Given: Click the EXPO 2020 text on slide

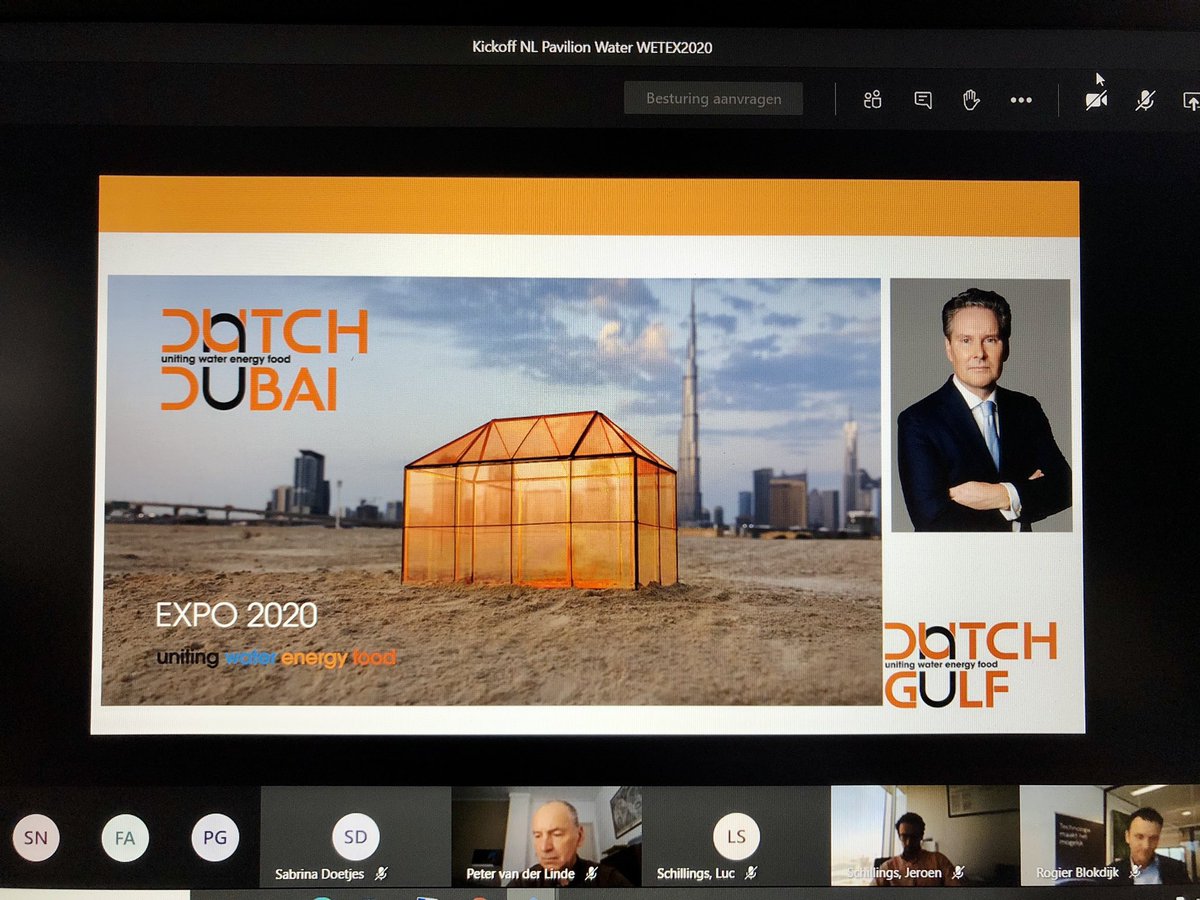Looking at the screenshot, I should pyautogui.click(x=237, y=614).
